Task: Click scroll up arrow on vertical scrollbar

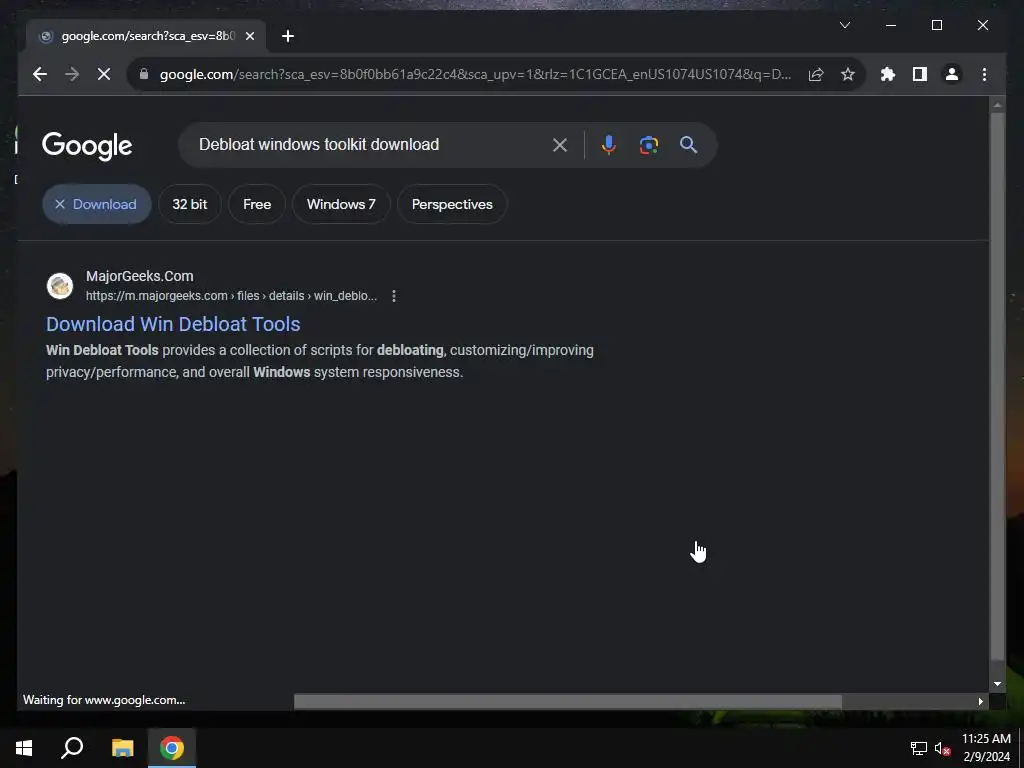Action: point(997,104)
